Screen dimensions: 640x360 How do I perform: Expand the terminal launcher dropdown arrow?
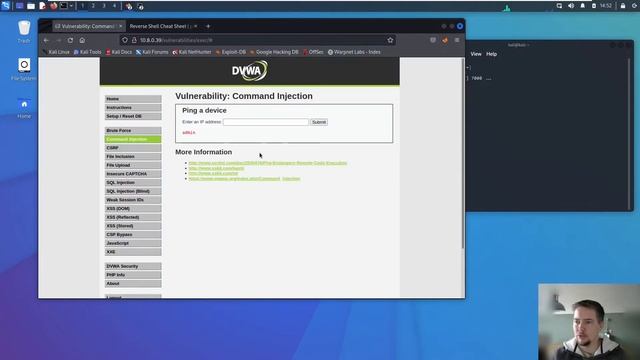(71, 6)
